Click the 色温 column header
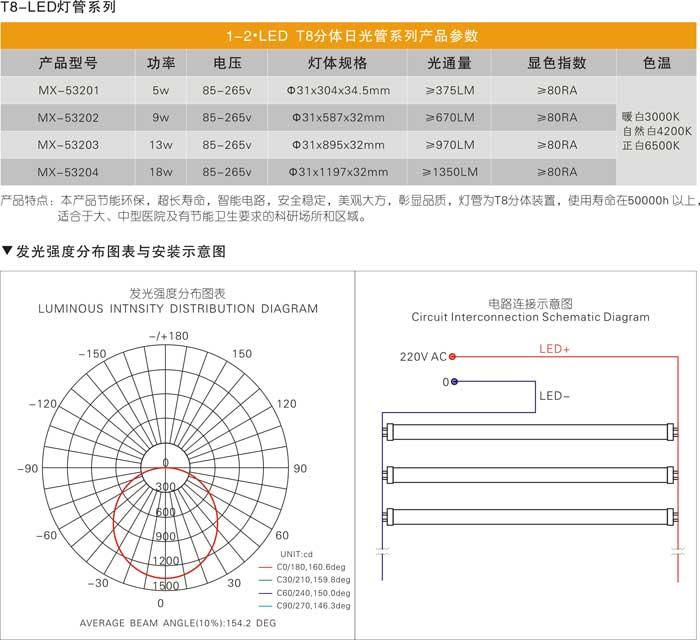The width and height of the screenshot is (700, 640). pyautogui.click(x=657, y=63)
